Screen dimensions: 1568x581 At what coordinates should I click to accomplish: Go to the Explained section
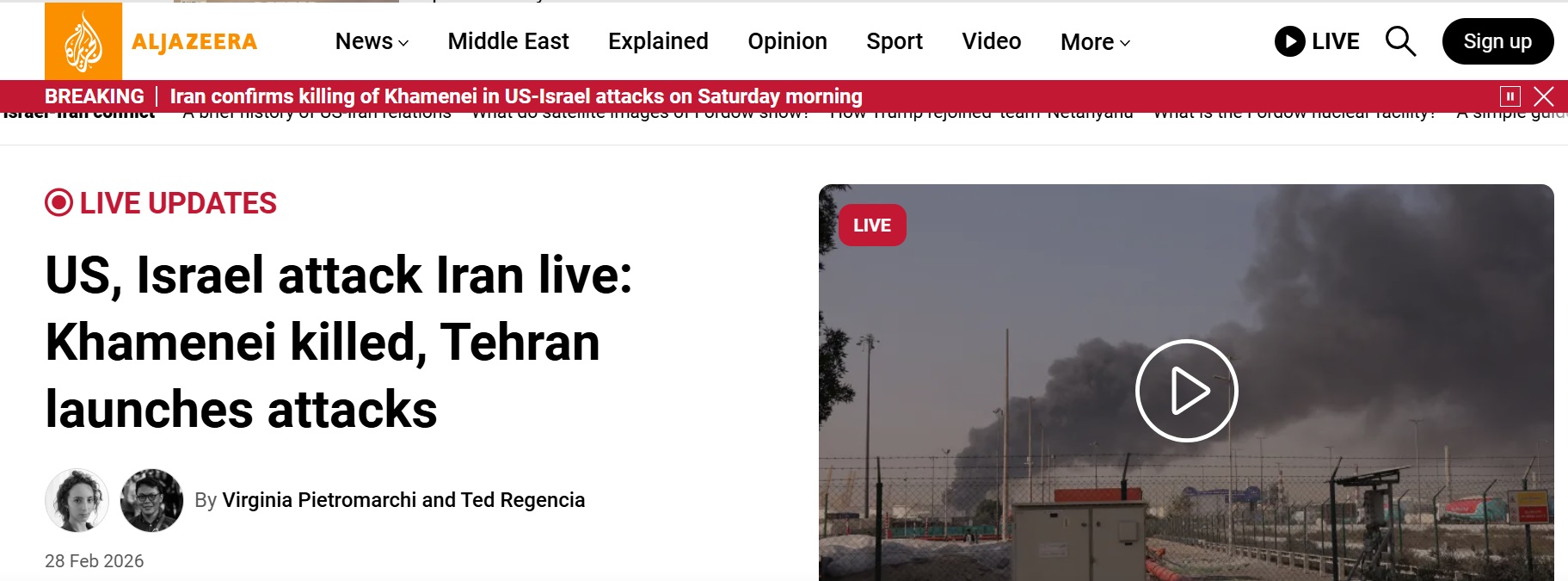click(658, 41)
